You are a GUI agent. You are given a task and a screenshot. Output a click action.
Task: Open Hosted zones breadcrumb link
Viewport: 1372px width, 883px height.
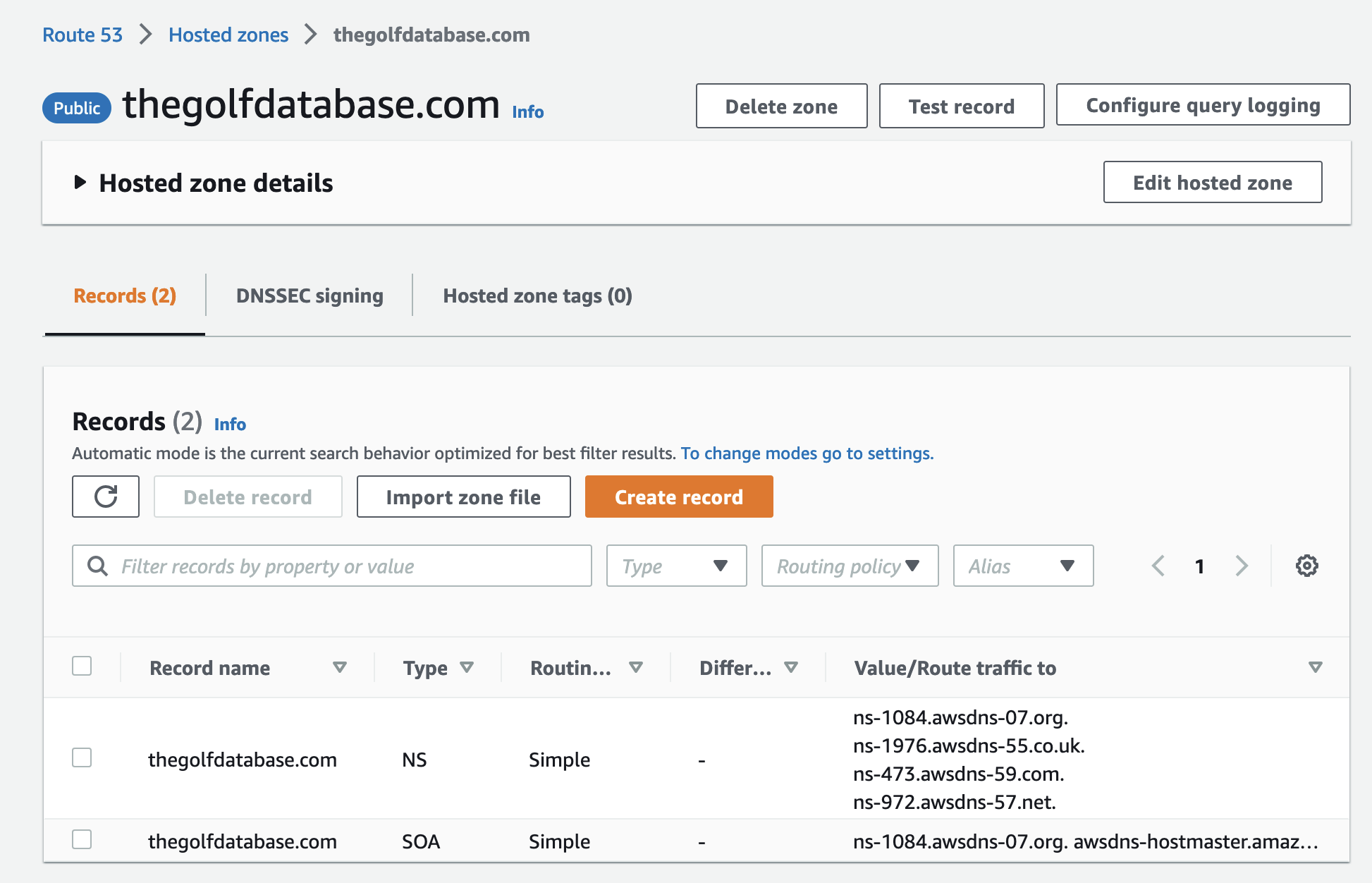(228, 35)
